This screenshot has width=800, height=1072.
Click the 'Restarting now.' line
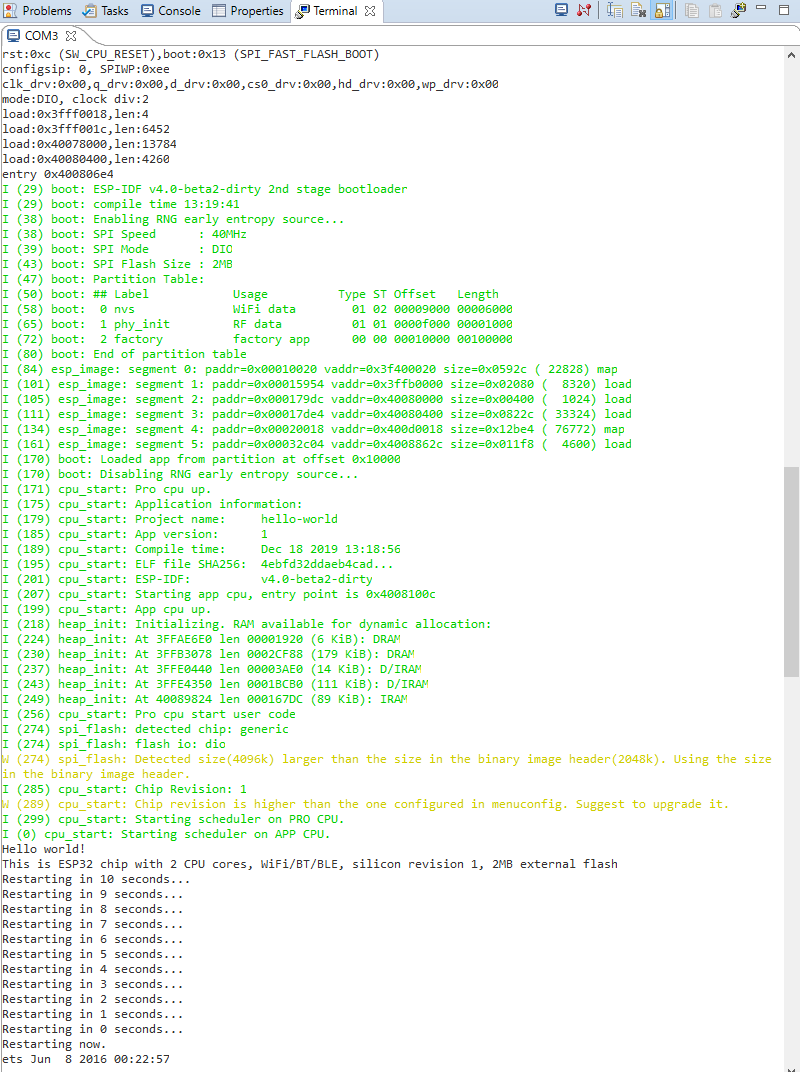(x=54, y=1045)
